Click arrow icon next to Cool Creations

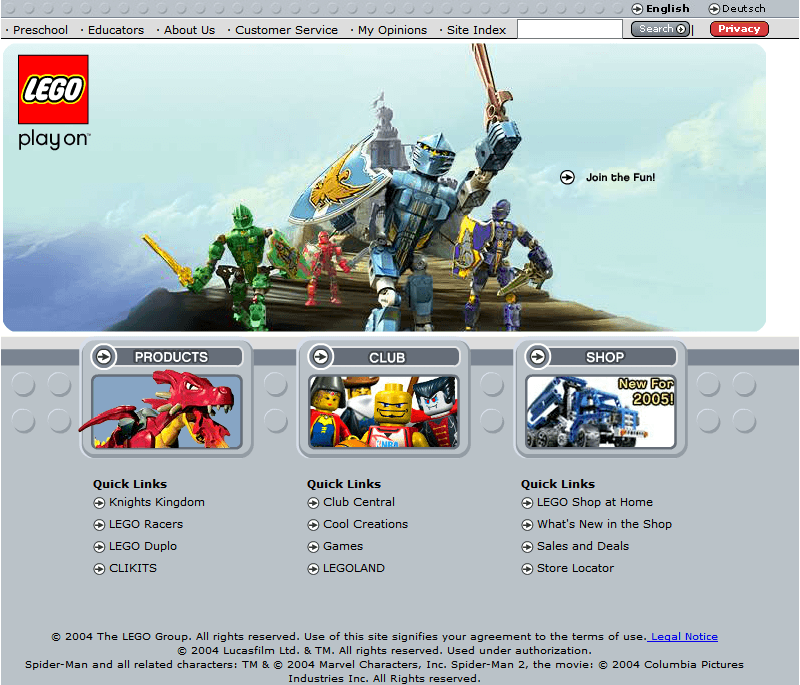313,525
